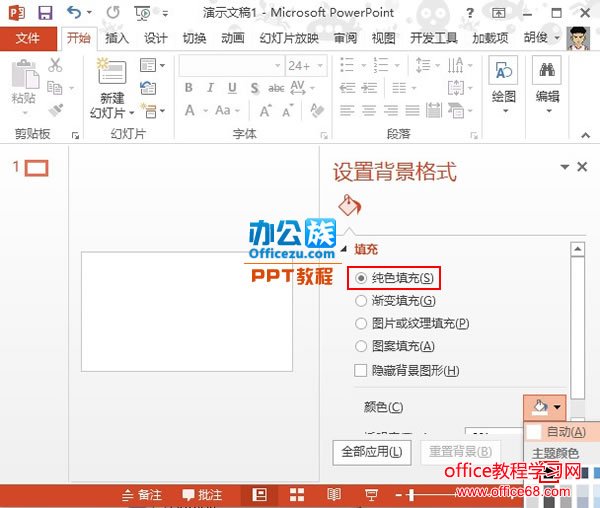Toggle Underline formatting
The height and width of the screenshot is (508, 600).
(232, 88)
